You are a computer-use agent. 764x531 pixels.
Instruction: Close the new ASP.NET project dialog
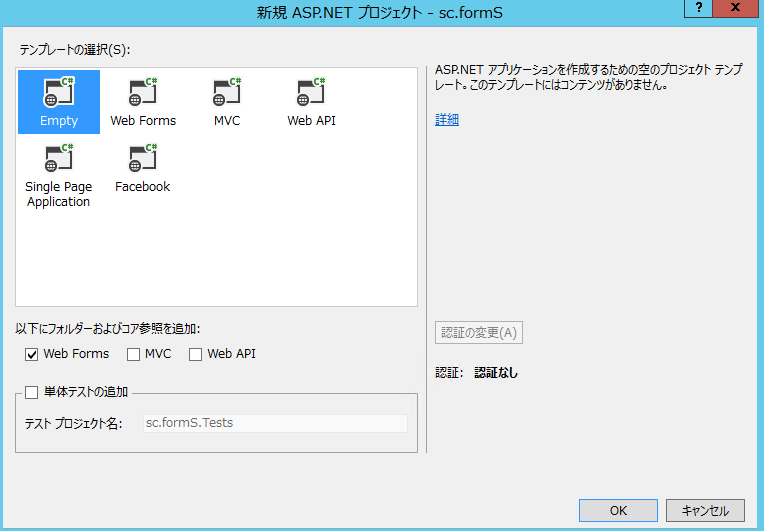[735, 8]
